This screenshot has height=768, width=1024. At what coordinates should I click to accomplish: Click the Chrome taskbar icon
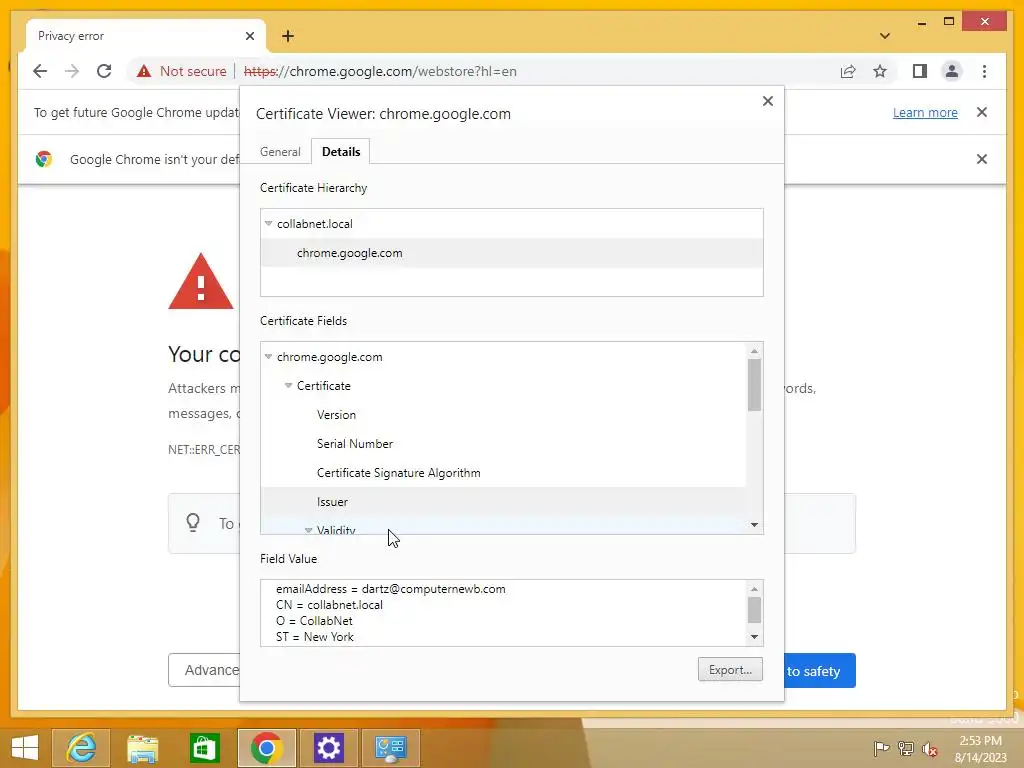pyautogui.click(x=266, y=748)
